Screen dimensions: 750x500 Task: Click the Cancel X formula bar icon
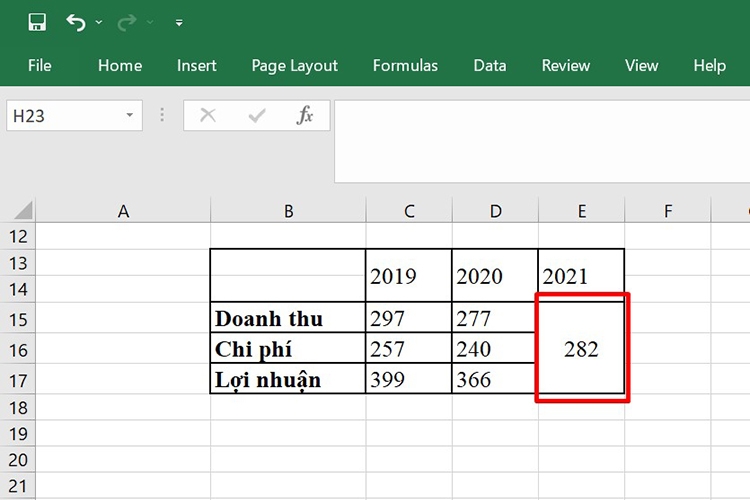click(208, 115)
